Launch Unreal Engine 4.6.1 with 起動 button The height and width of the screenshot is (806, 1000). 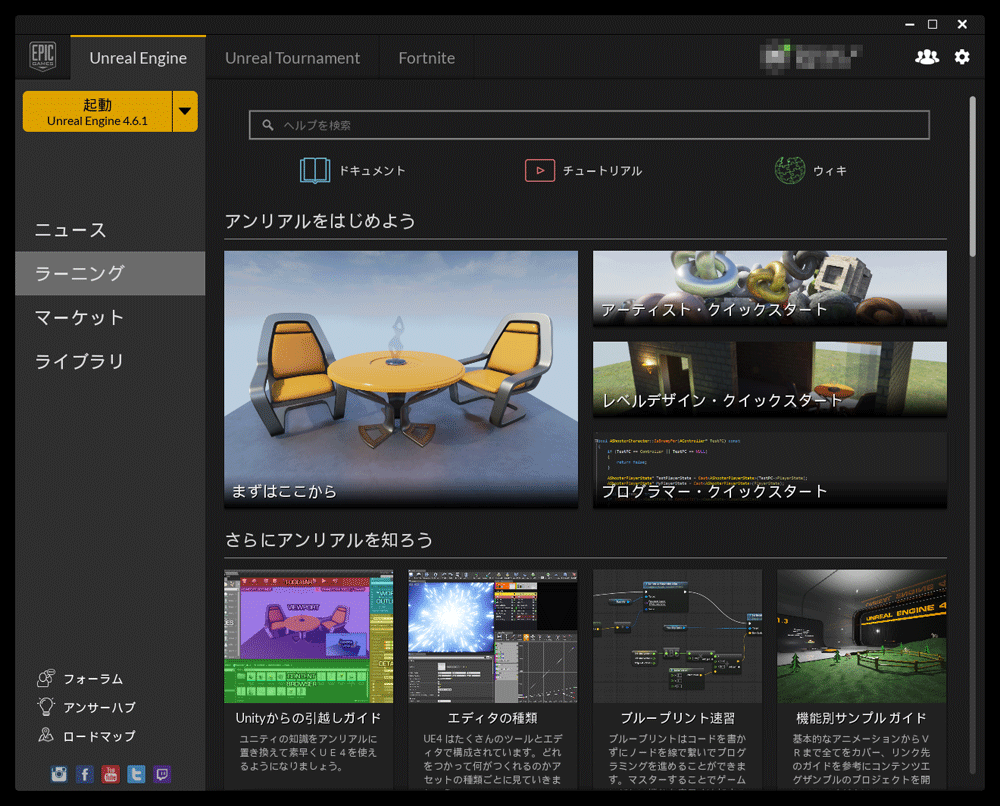[x=98, y=112]
